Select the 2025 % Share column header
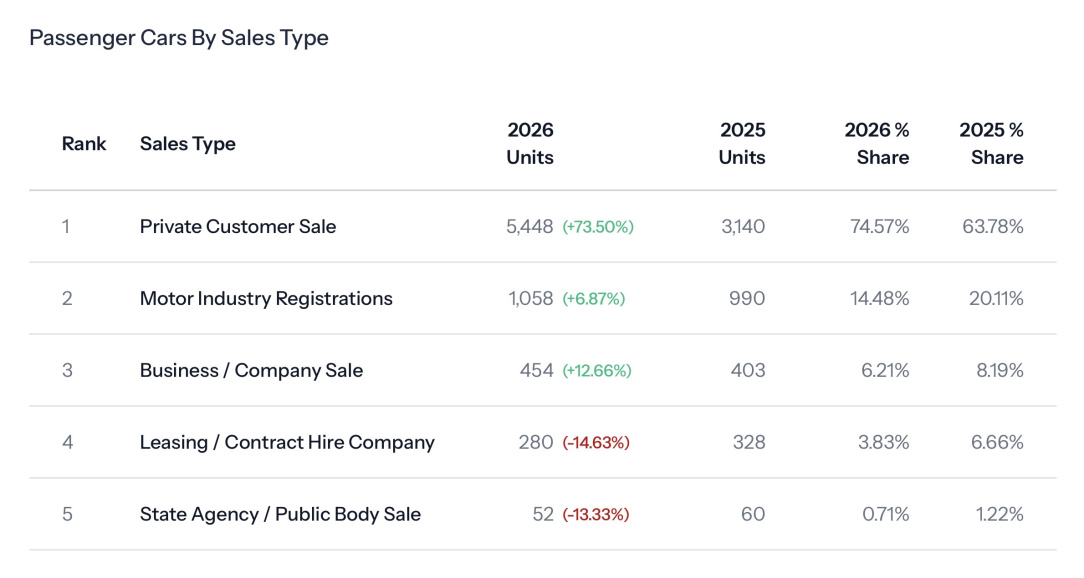Viewport: 1084px width, 578px height. pos(991,143)
